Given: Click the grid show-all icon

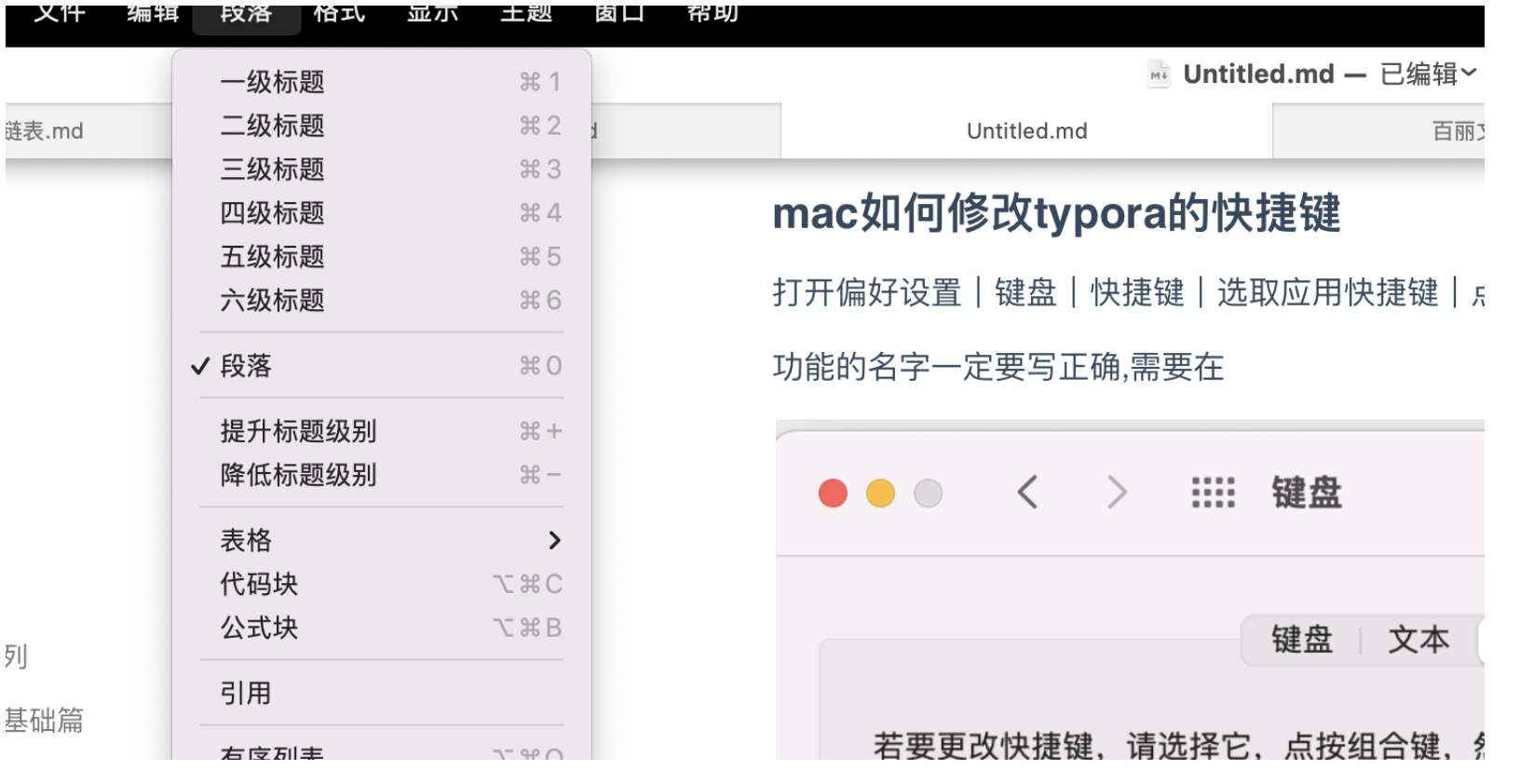Looking at the screenshot, I should [1214, 493].
